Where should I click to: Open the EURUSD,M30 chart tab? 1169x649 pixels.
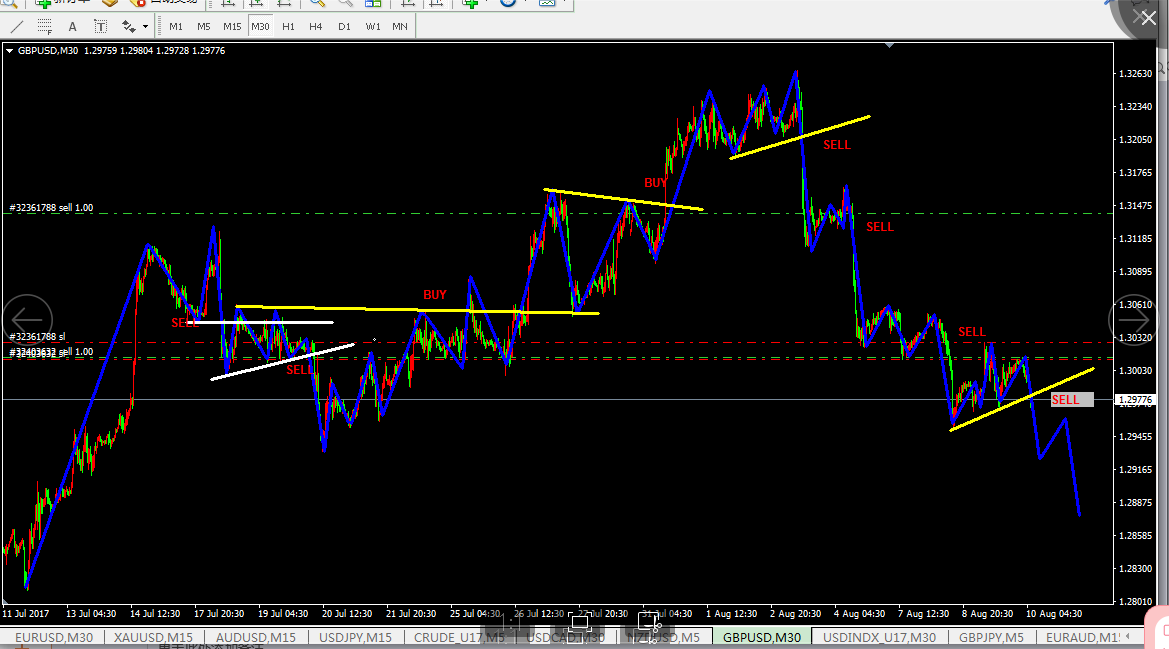click(x=54, y=638)
